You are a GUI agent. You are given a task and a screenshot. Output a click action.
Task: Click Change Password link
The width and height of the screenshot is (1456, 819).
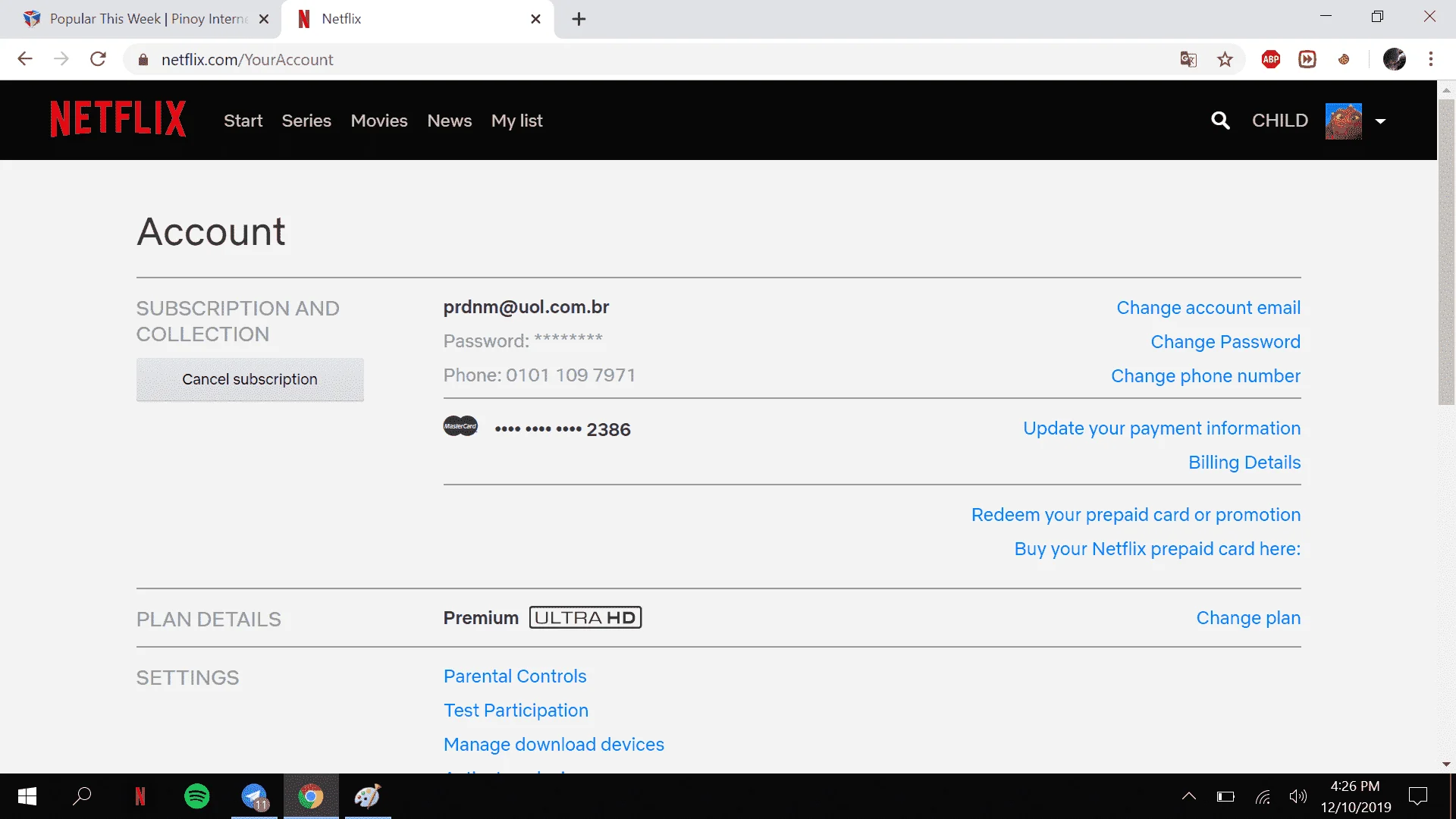(1225, 342)
